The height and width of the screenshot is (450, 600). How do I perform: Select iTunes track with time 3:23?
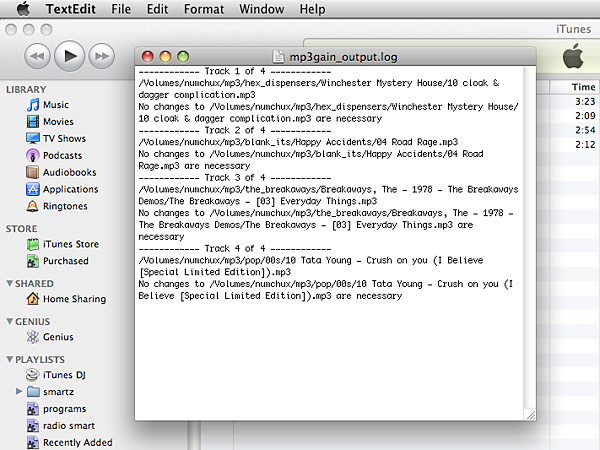585,101
